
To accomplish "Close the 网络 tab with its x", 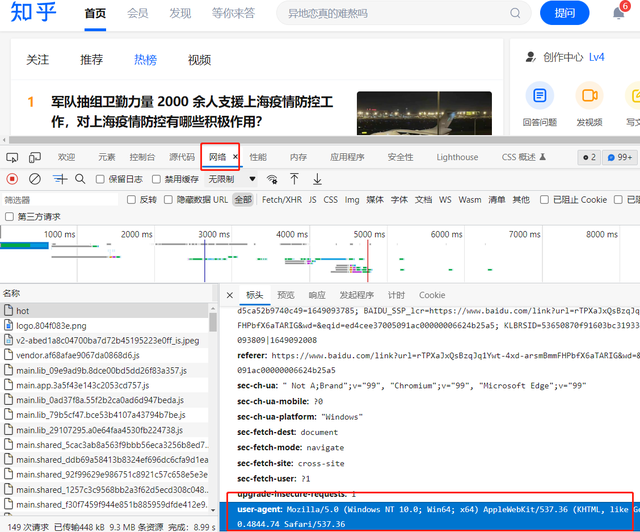I will [x=235, y=157].
